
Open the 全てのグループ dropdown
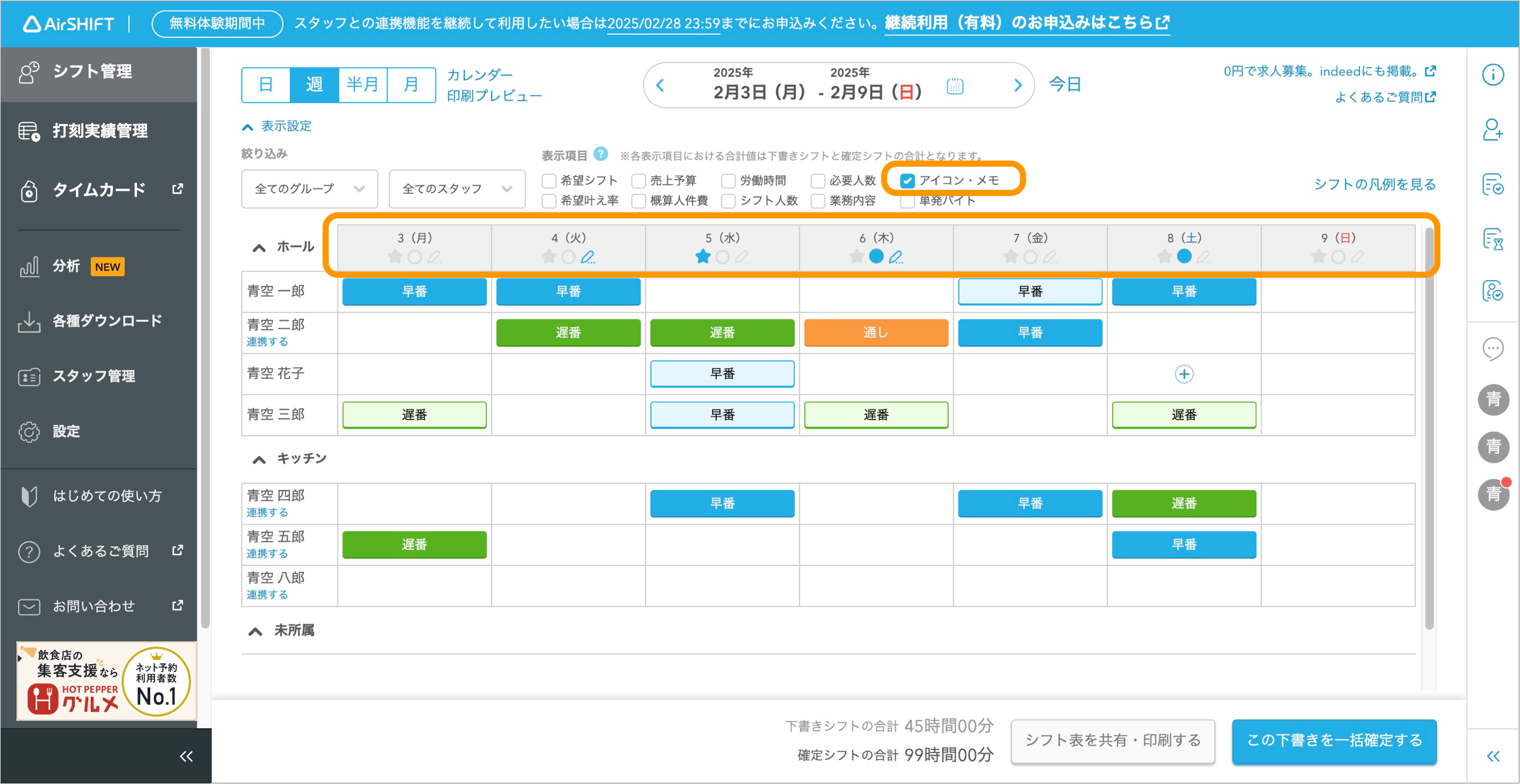click(x=309, y=189)
